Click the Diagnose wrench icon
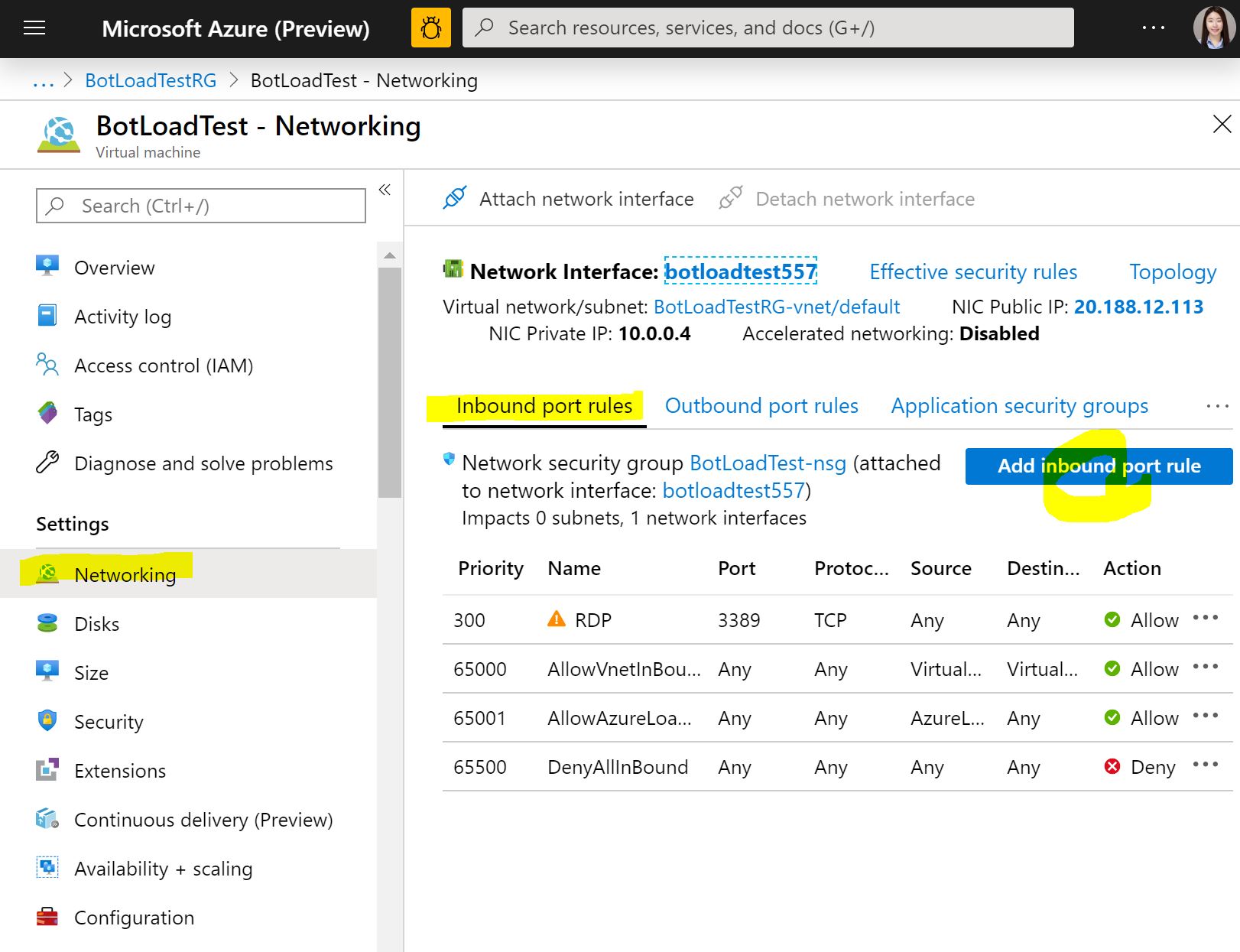 47,462
